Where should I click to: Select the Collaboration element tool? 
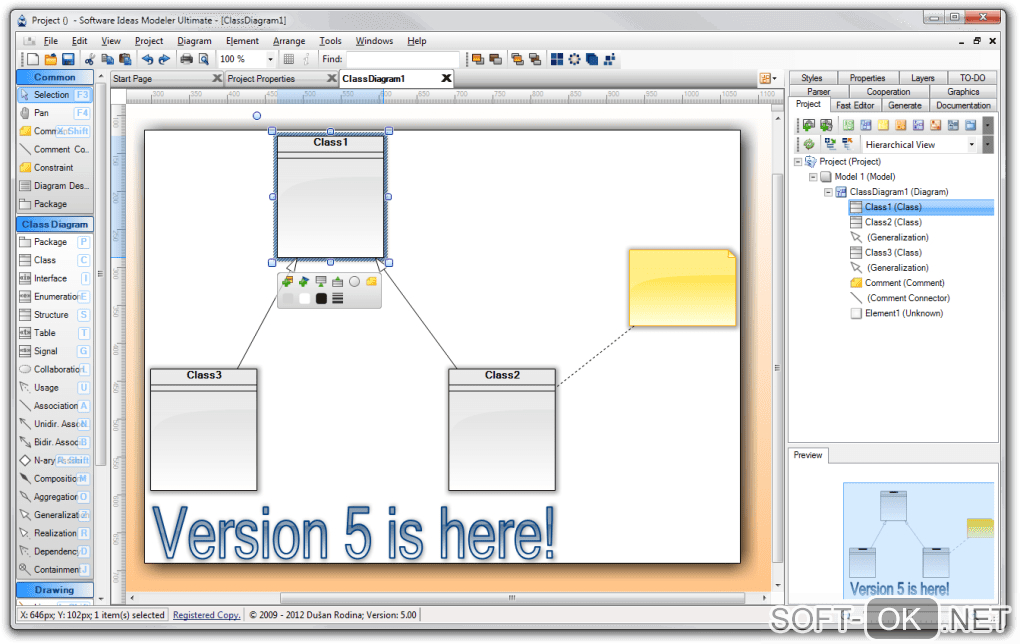pos(55,369)
